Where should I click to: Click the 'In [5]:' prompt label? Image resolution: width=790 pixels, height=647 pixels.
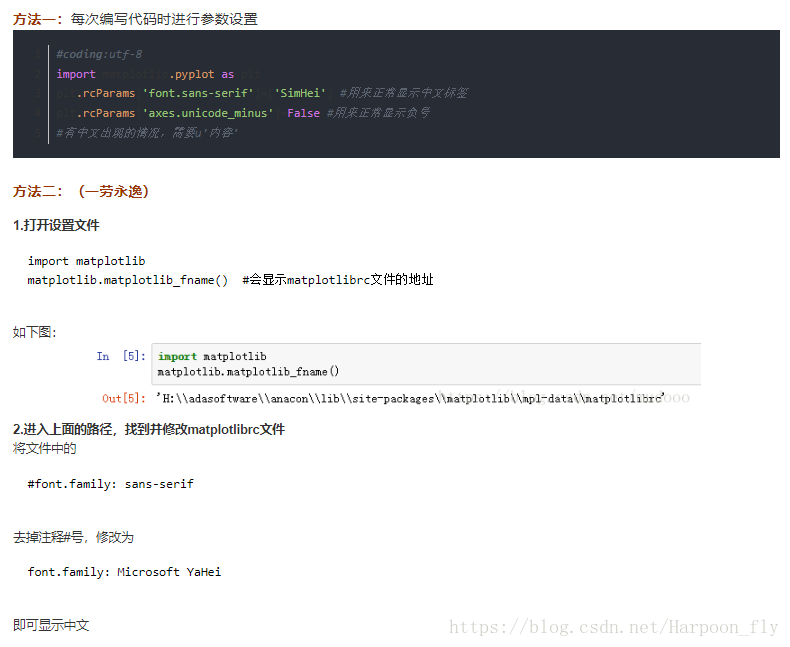[121, 356]
